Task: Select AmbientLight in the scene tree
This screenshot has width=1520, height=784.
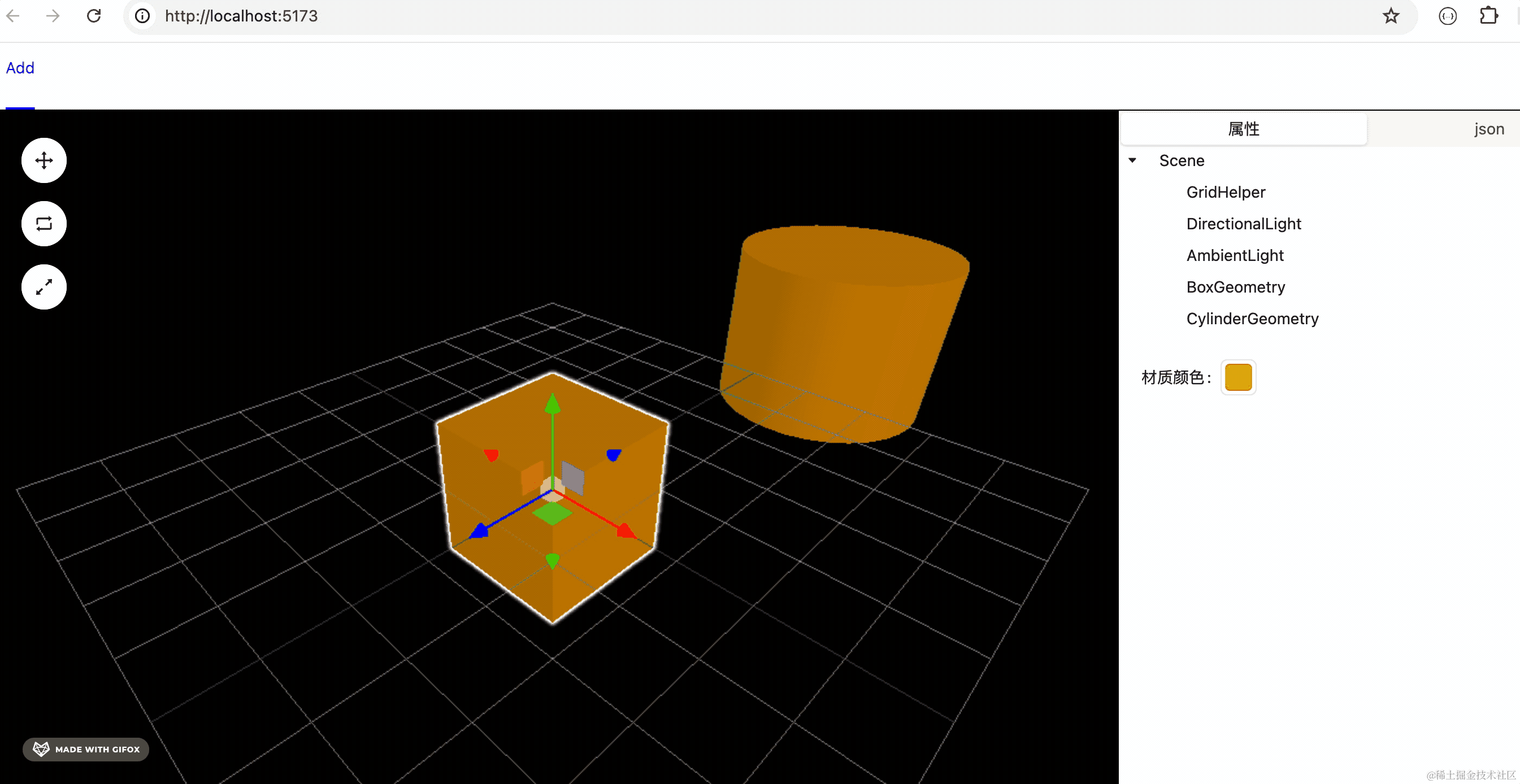Action: (x=1235, y=255)
